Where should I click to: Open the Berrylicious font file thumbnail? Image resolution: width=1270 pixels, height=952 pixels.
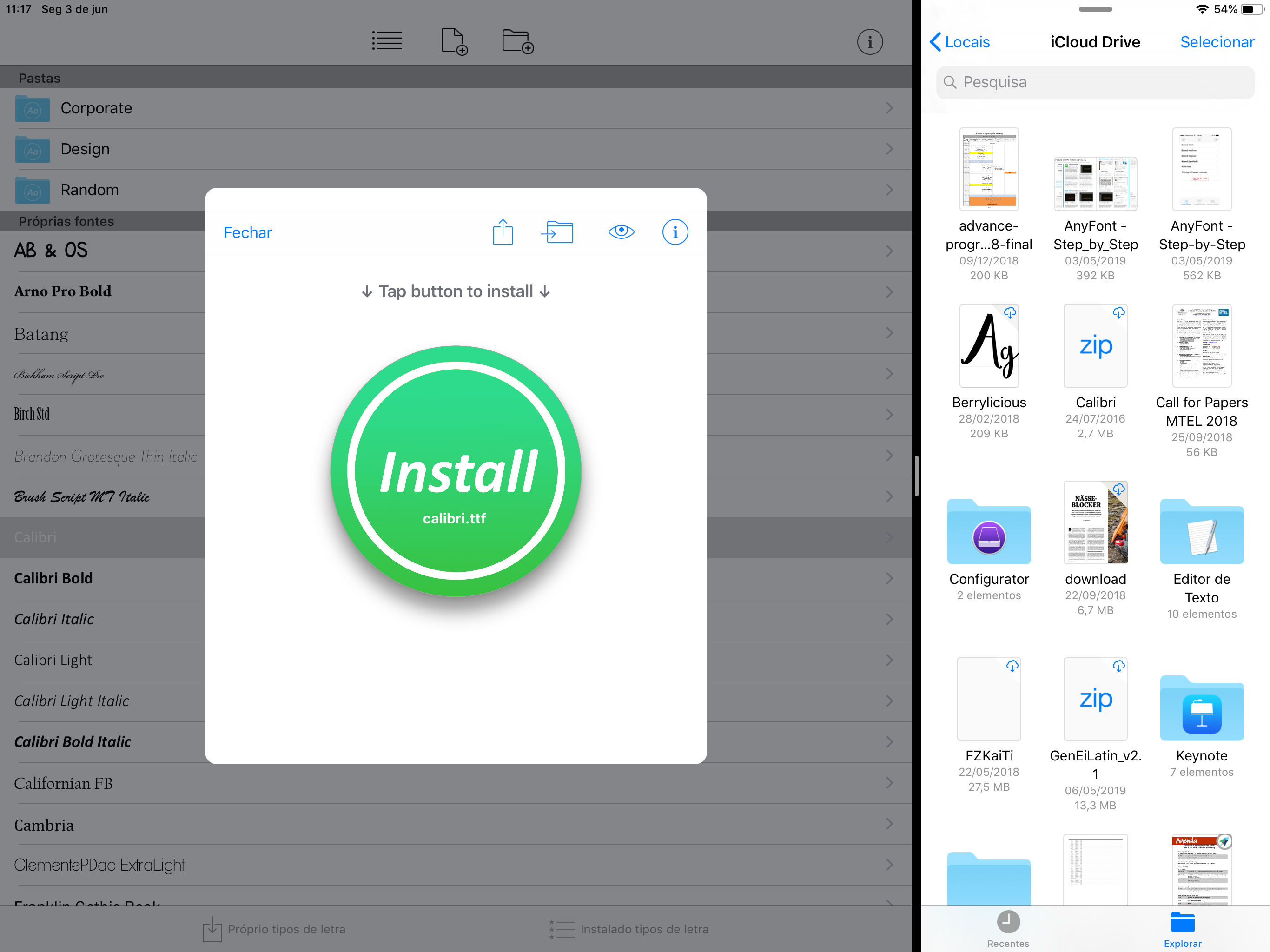(x=989, y=346)
